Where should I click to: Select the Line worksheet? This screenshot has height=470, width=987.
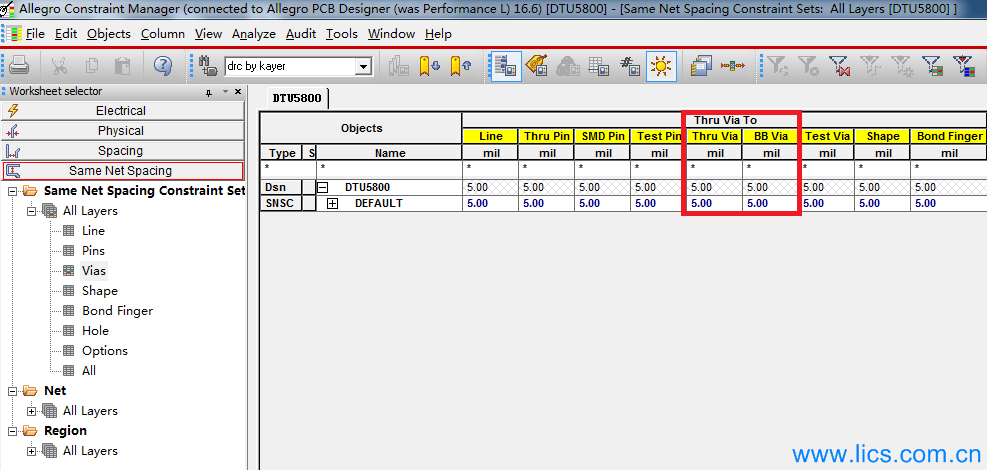93,231
